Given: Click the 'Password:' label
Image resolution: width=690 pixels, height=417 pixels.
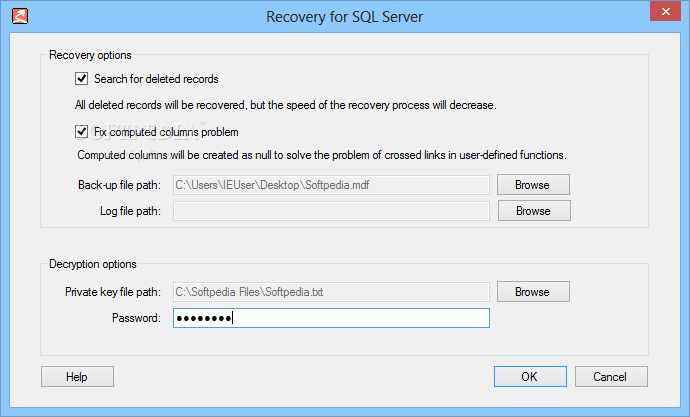Looking at the screenshot, I should click(136, 318).
